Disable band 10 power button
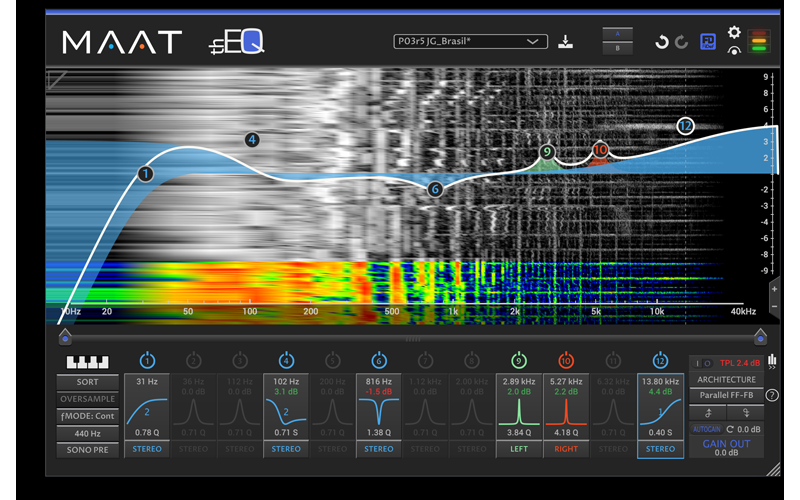 [x=566, y=360]
